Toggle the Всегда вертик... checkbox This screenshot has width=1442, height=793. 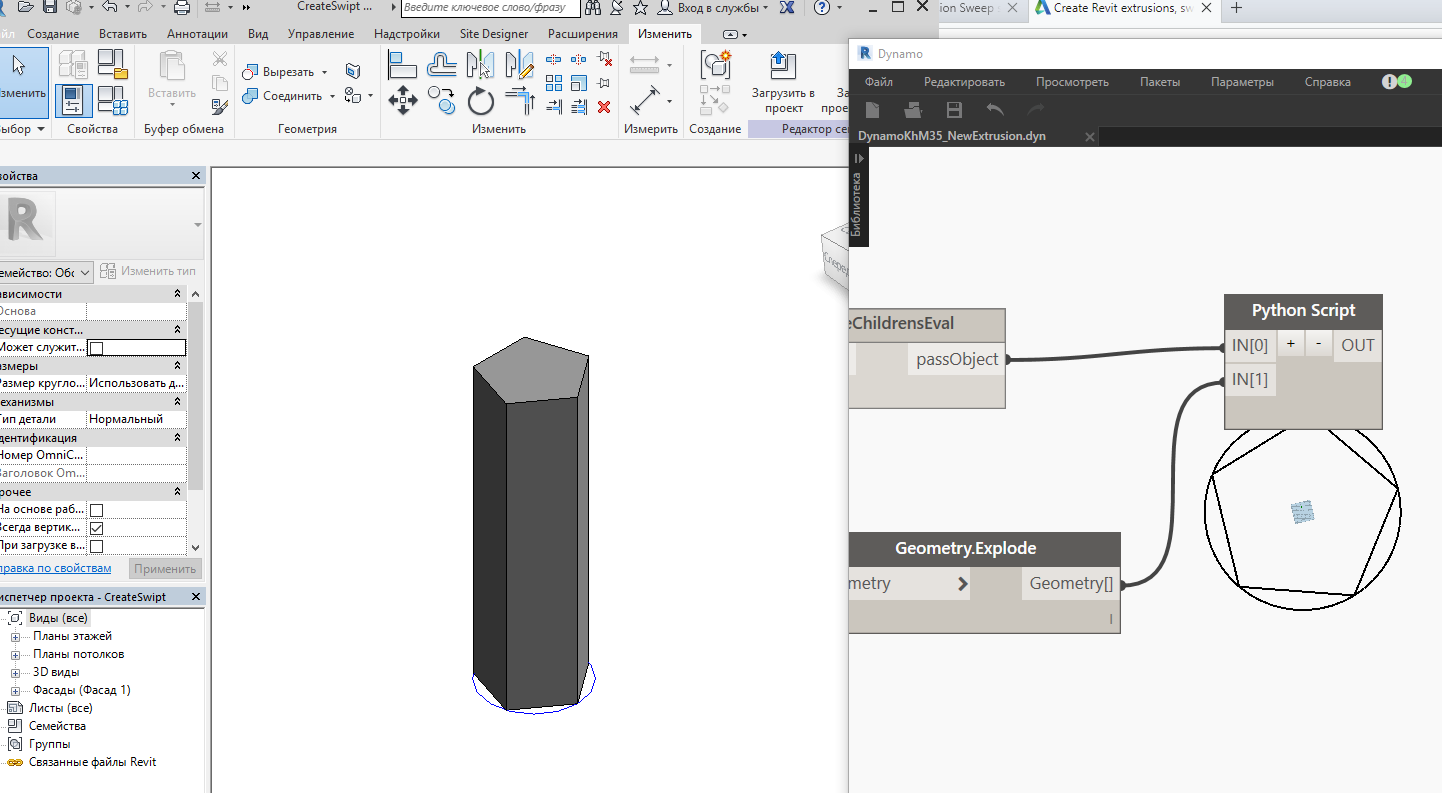pos(97,526)
